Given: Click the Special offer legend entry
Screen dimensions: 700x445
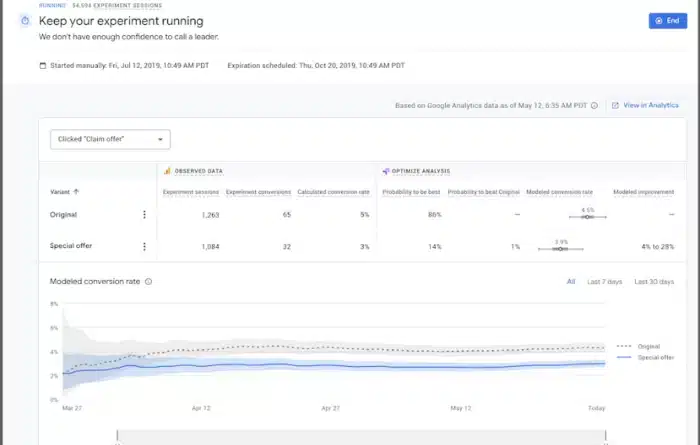Looking at the screenshot, I should (x=649, y=356).
